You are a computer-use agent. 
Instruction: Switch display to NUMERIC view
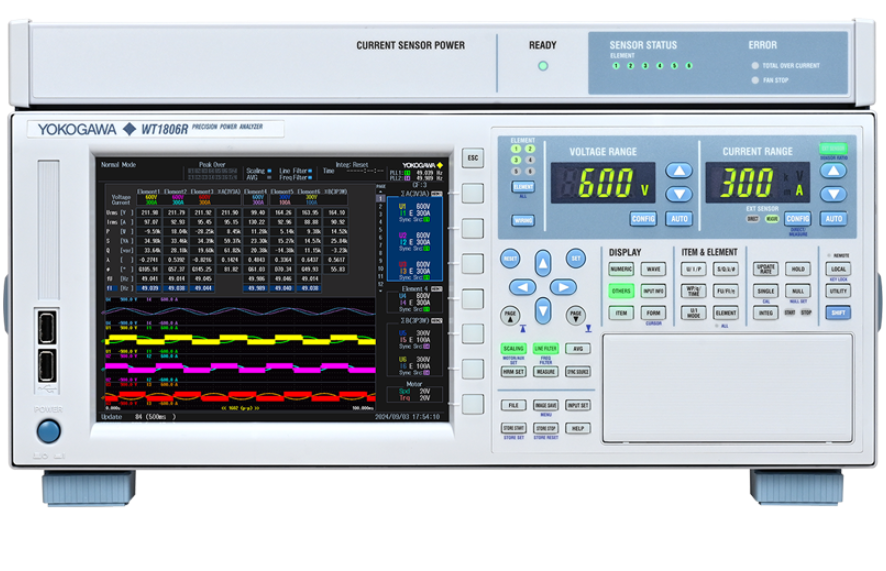pos(621,269)
